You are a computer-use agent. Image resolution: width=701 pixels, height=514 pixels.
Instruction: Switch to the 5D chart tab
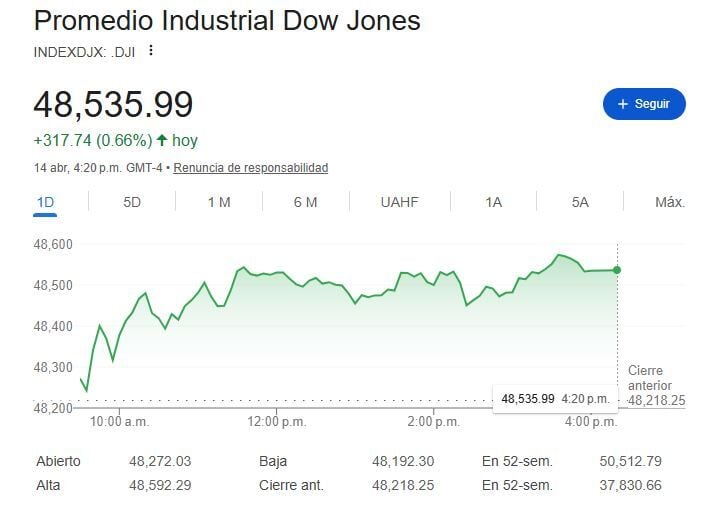(132, 202)
